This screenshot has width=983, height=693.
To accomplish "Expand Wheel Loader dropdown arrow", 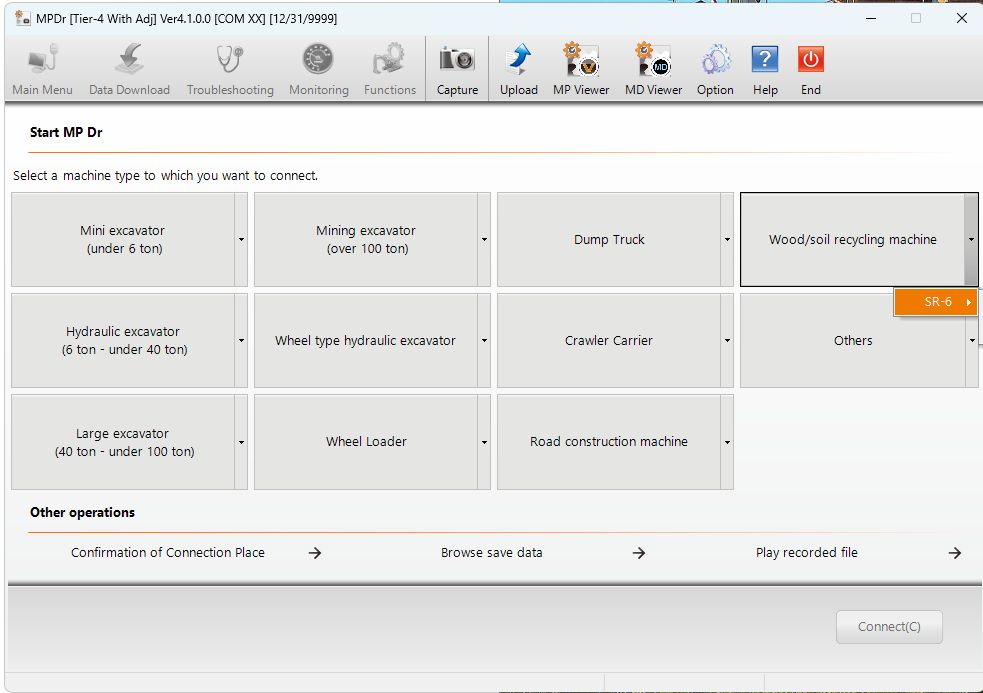I will pos(484,442).
